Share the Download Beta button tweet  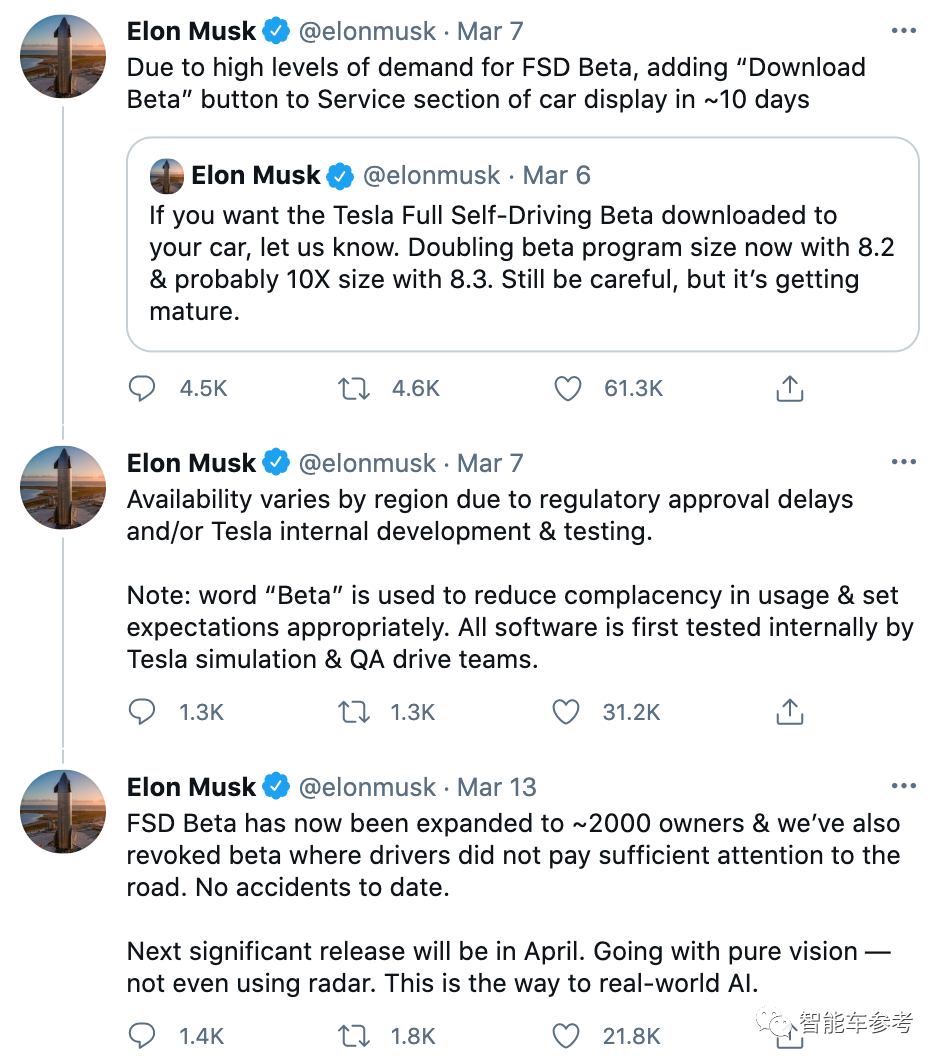[x=790, y=388]
